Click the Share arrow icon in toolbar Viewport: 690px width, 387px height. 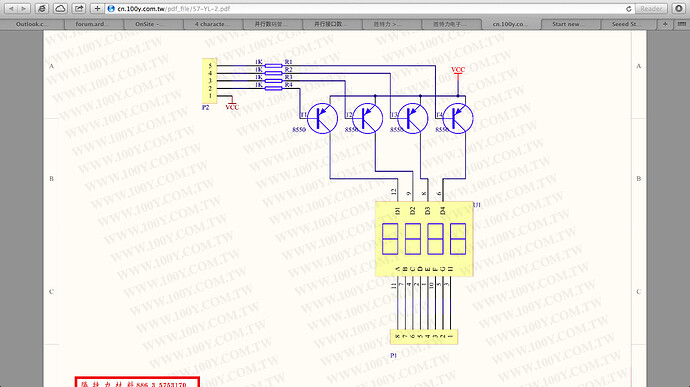pyautogui.click(x=79, y=8)
